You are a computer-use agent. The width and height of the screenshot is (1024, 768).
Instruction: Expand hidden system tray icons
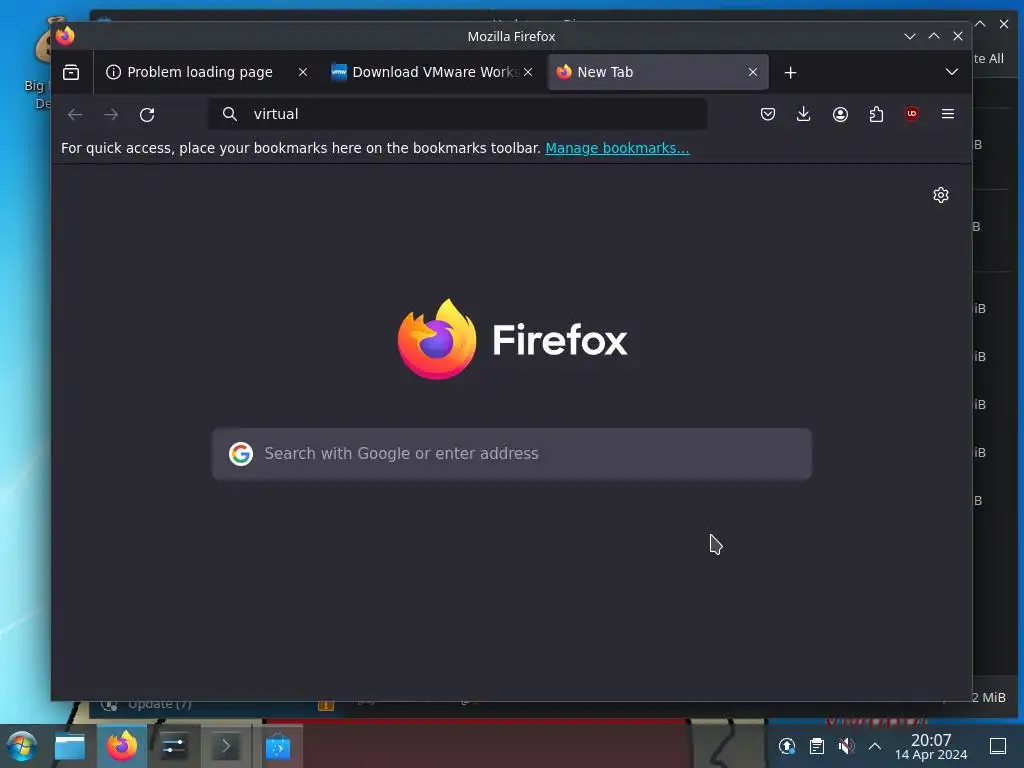[x=875, y=746]
